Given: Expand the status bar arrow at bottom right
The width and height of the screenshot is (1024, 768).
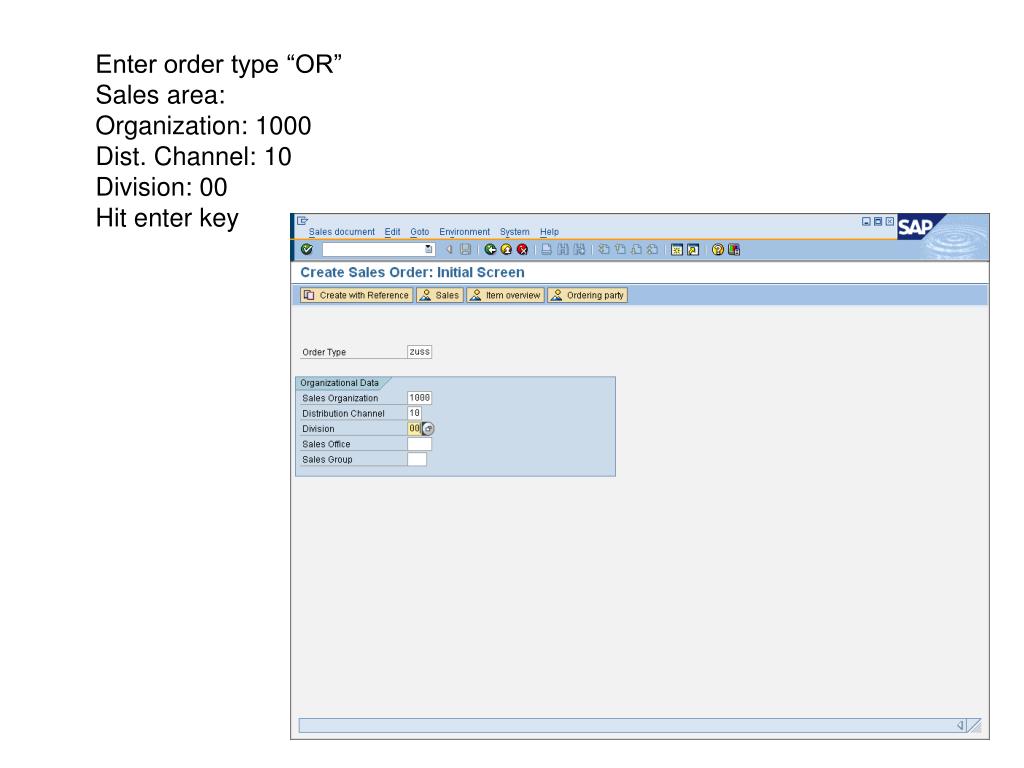Looking at the screenshot, I should coord(961,726).
